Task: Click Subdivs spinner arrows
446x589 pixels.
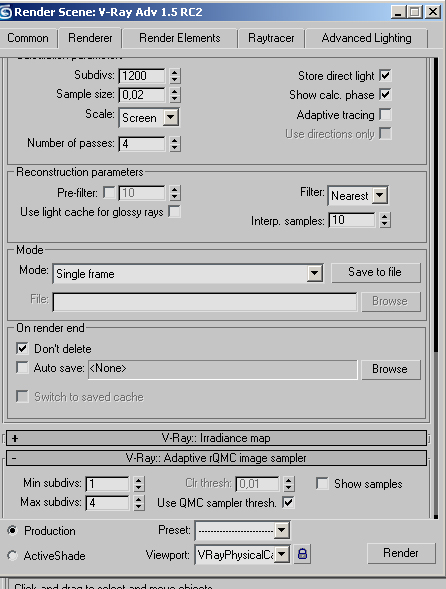Action: (x=174, y=76)
